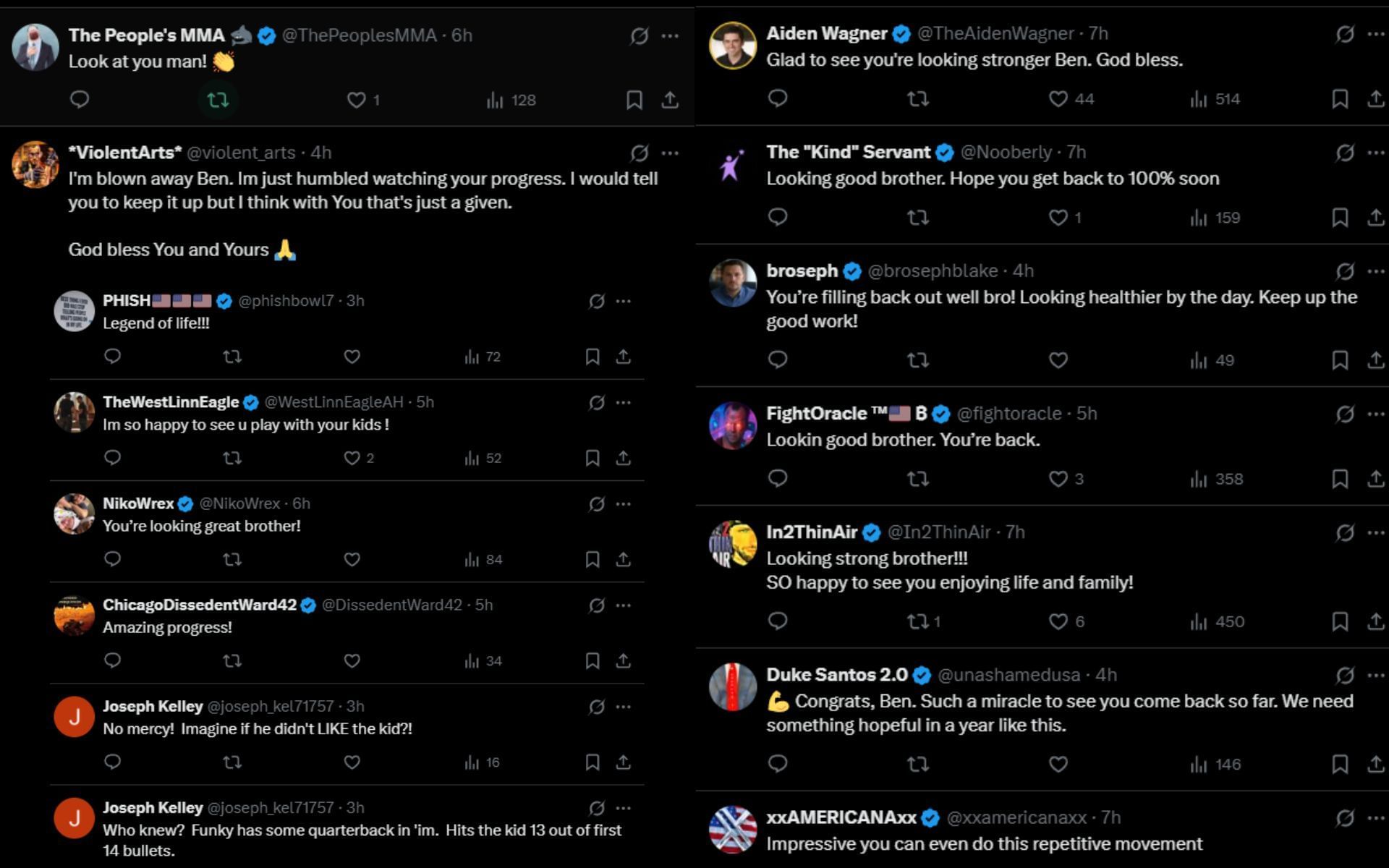Open Joseph Kelley's orange J avatar

tap(74, 717)
